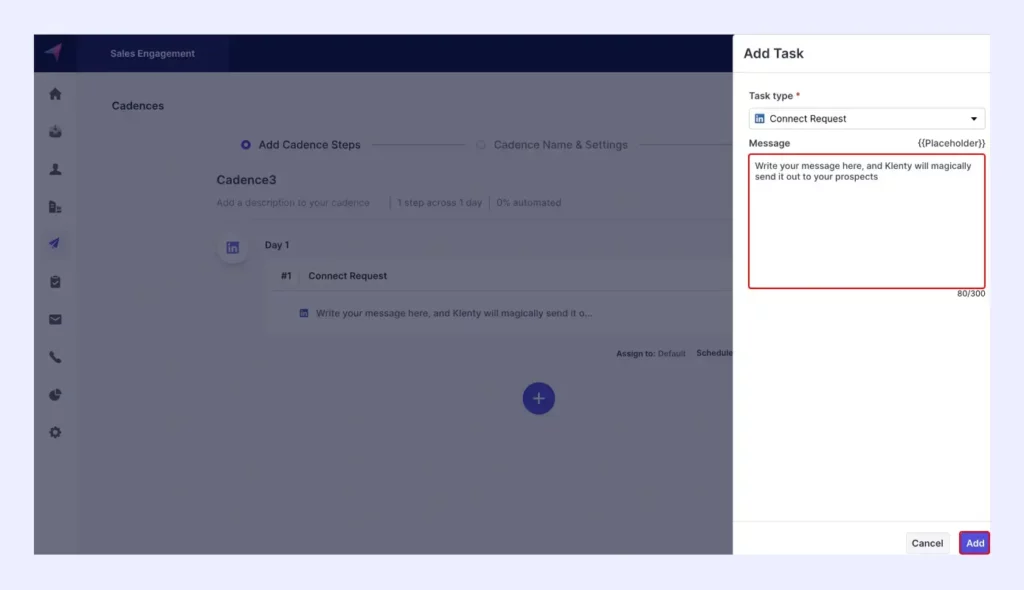Screen dimensions: 1024x590
Task: Open the Prospects person icon
Action: coord(56,169)
